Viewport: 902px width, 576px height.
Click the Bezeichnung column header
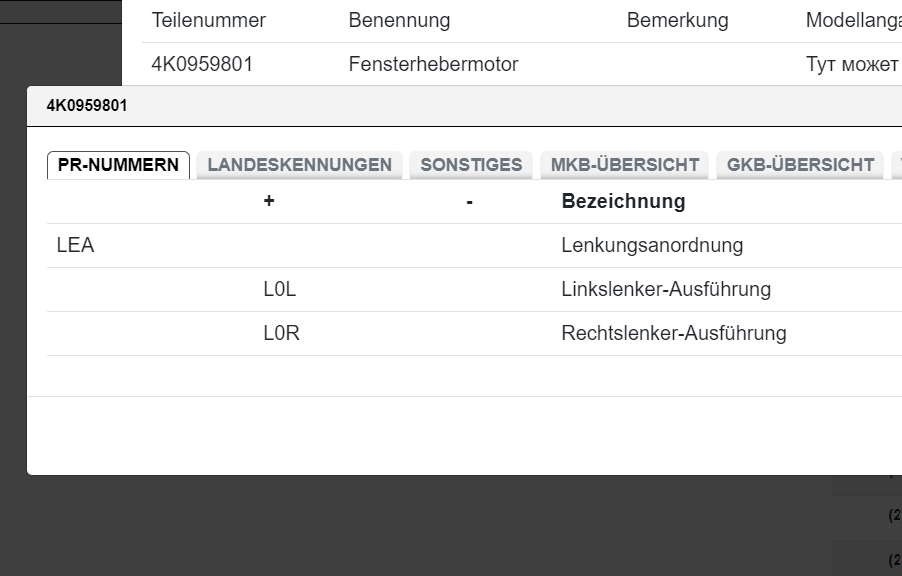click(x=623, y=201)
